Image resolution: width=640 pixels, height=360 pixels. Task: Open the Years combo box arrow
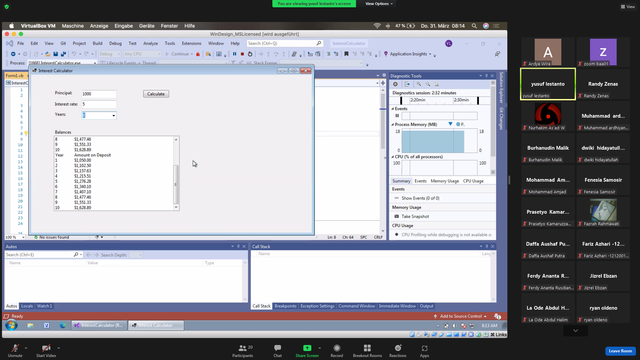tap(113, 116)
